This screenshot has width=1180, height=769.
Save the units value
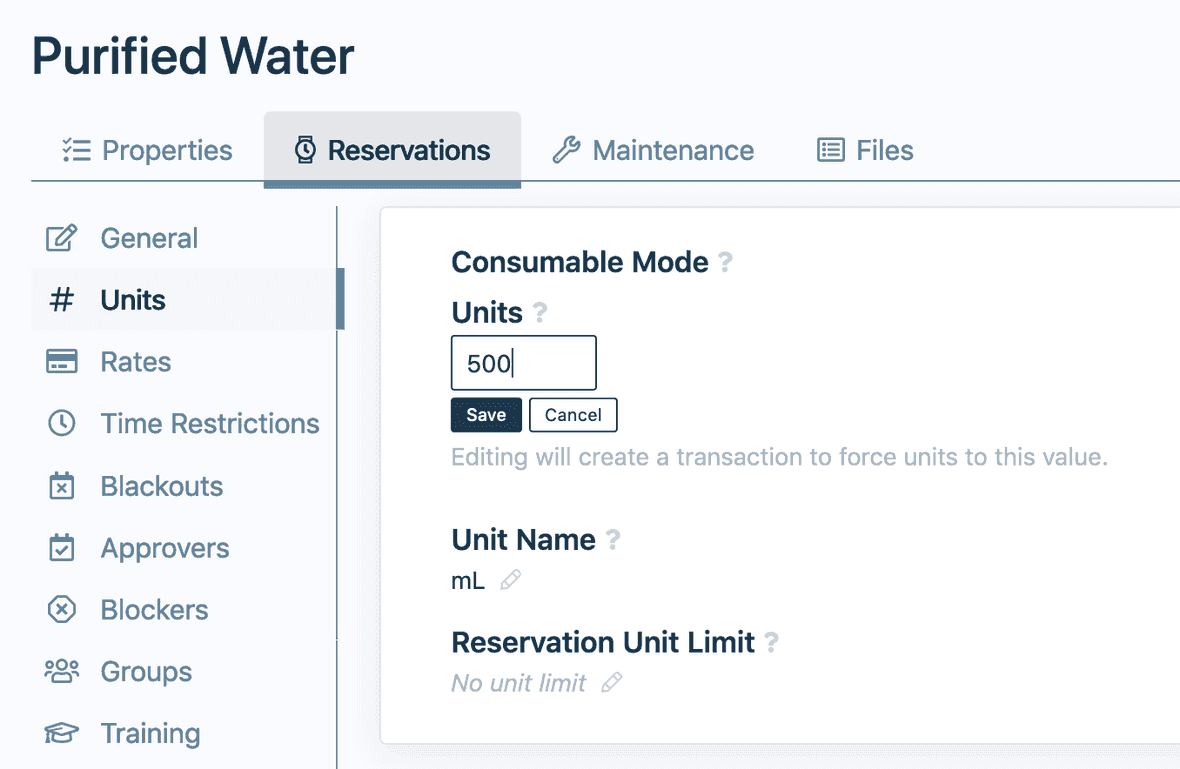486,415
